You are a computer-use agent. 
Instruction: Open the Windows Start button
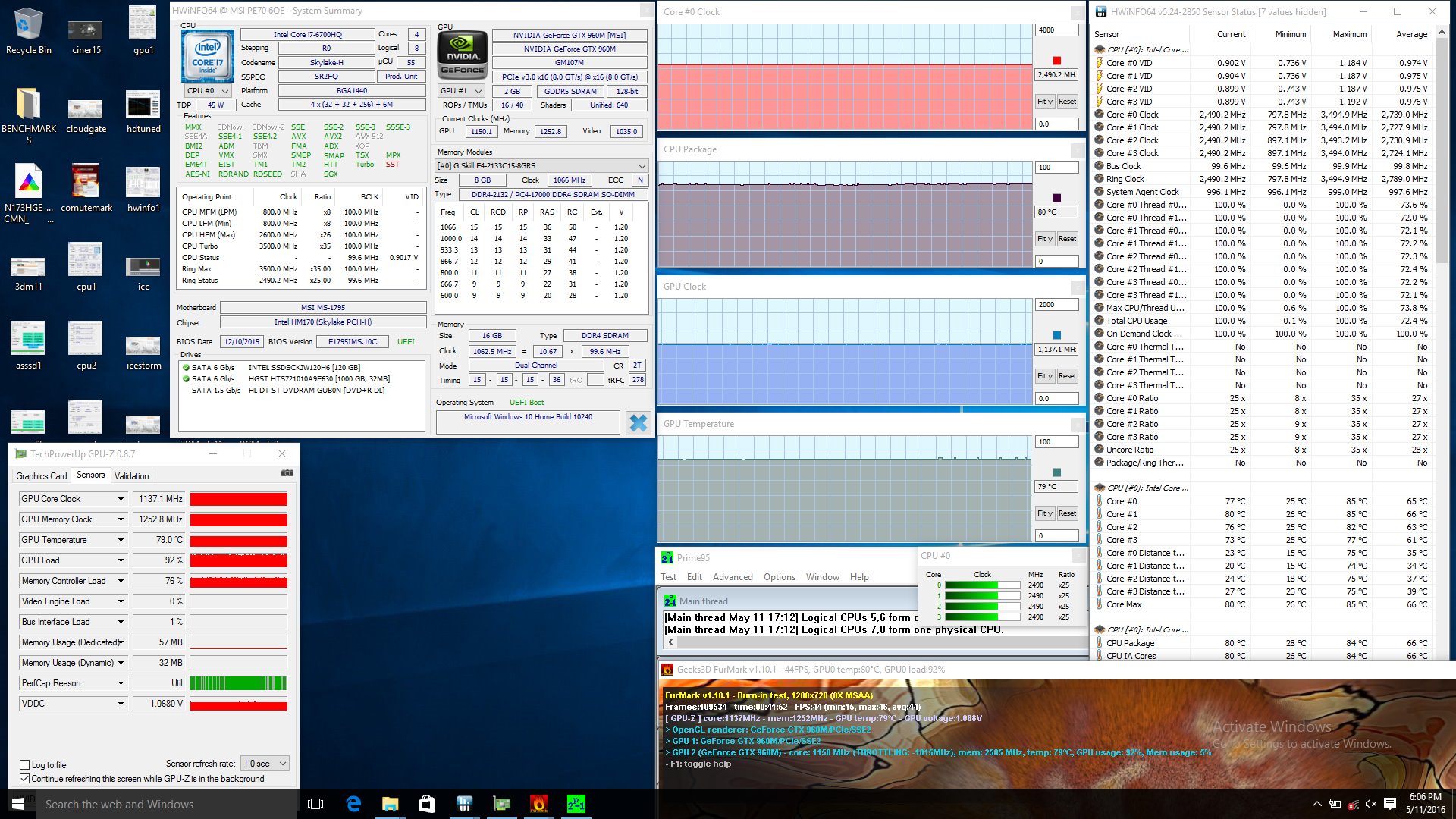click(18, 804)
